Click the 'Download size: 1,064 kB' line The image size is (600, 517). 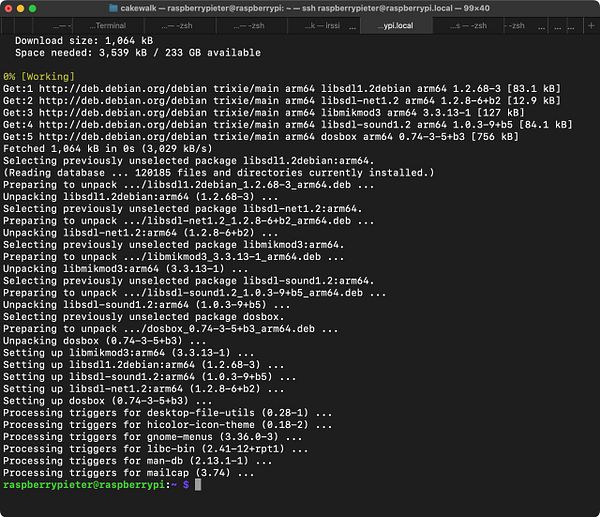click(84, 41)
